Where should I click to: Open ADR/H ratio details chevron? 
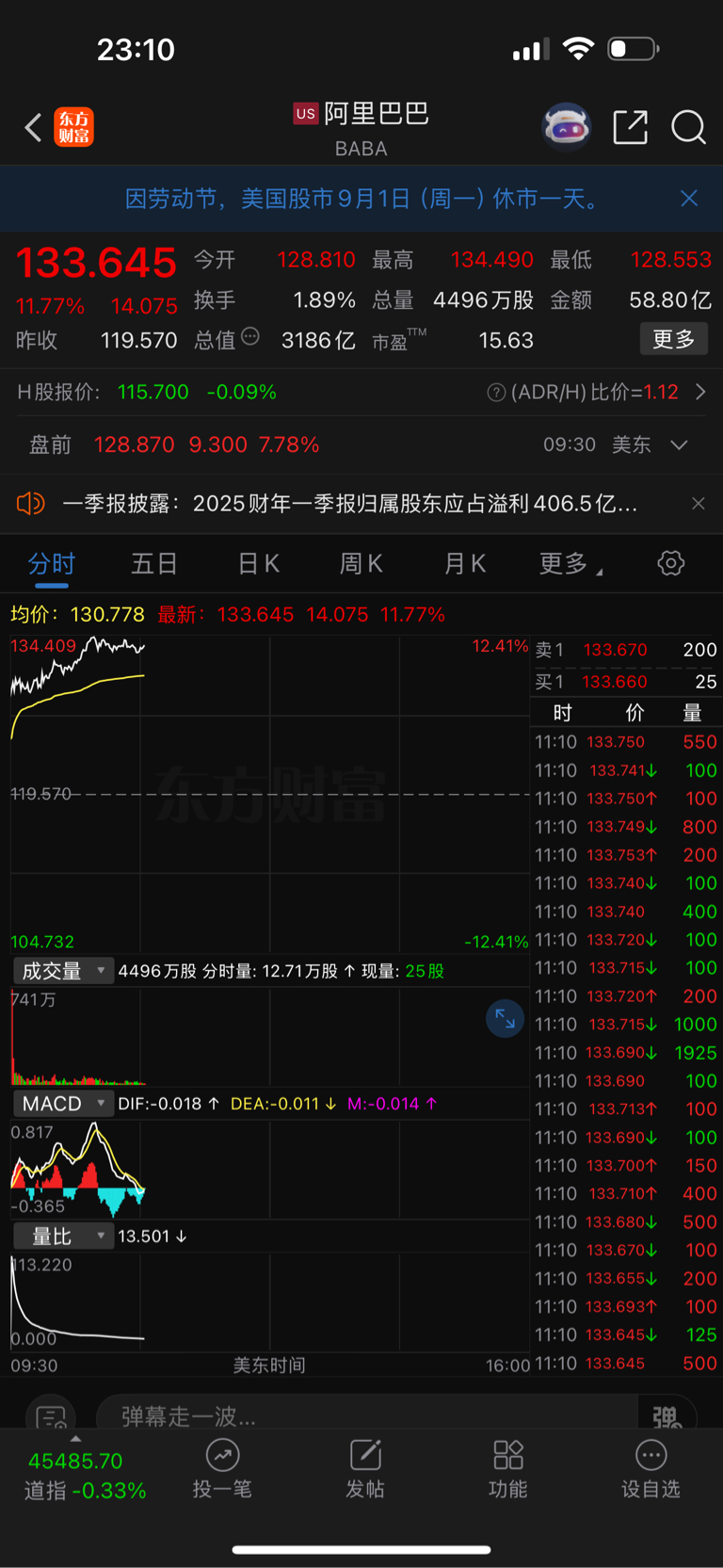pyautogui.click(x=700, y=392)
